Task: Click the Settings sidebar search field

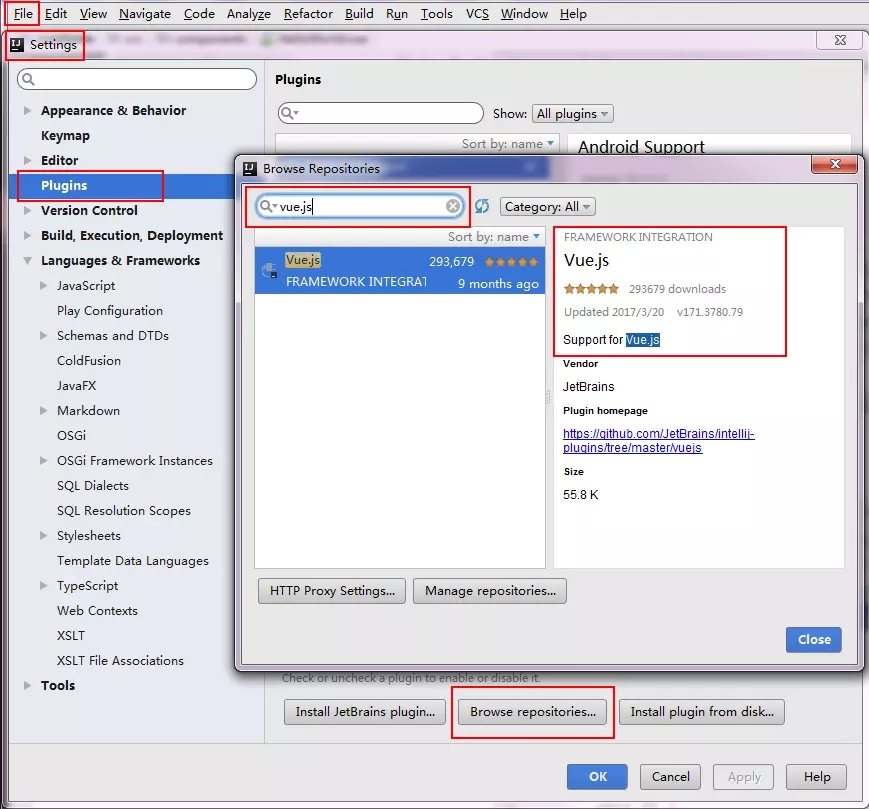Action: 137,79
